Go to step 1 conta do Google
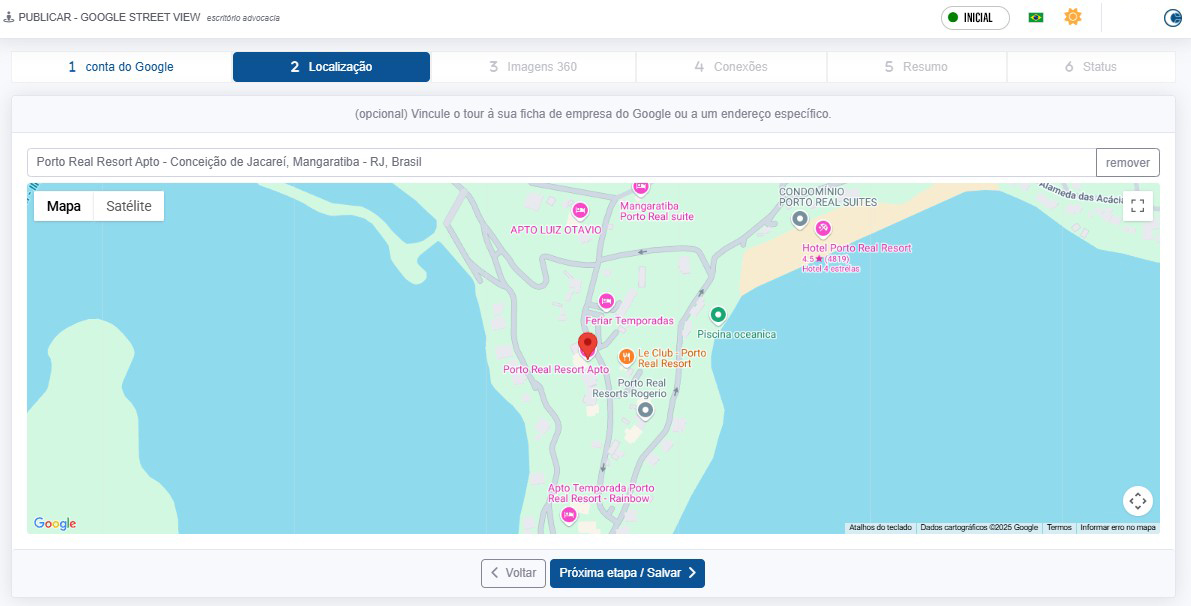This screenshot has height=606, width=1191. (x=121, y=67)
